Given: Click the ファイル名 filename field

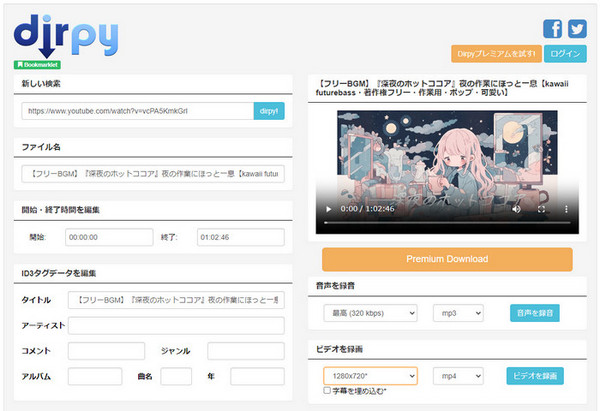Looking at the screenshot, I should coord(153,174).
